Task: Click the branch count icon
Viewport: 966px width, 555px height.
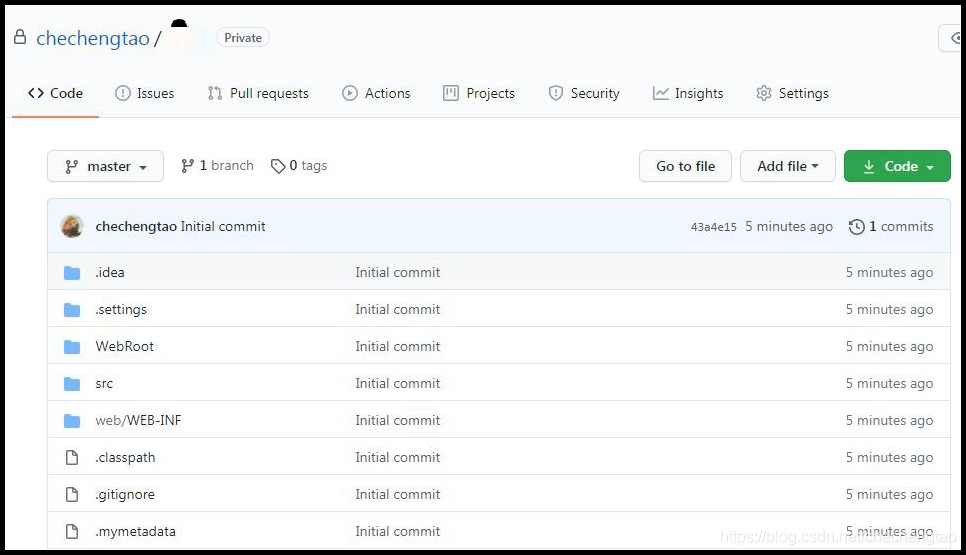Action: 187,166
